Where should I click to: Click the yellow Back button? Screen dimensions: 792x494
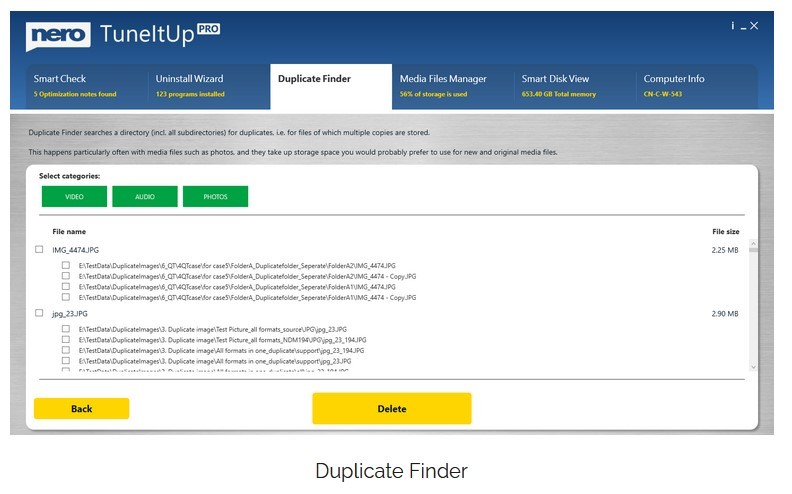81,409
